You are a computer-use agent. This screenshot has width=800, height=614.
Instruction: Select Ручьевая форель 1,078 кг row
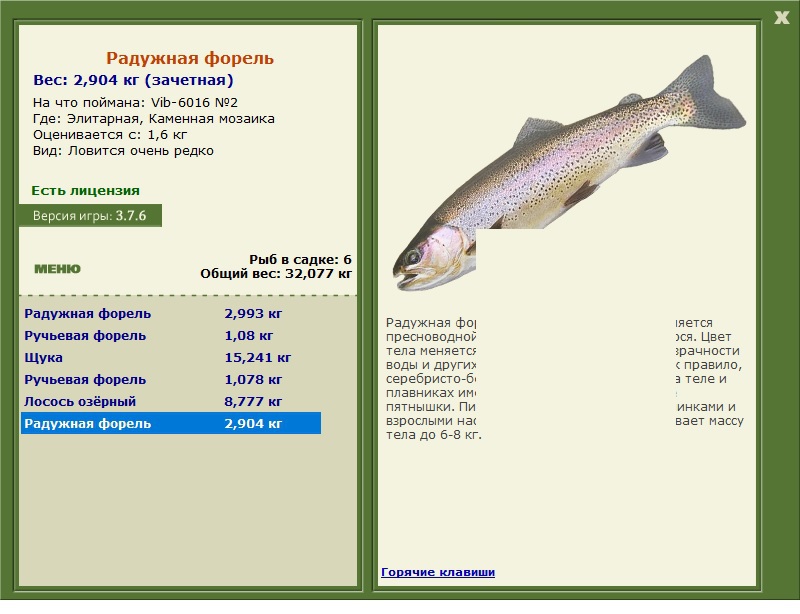pos(171,379)
